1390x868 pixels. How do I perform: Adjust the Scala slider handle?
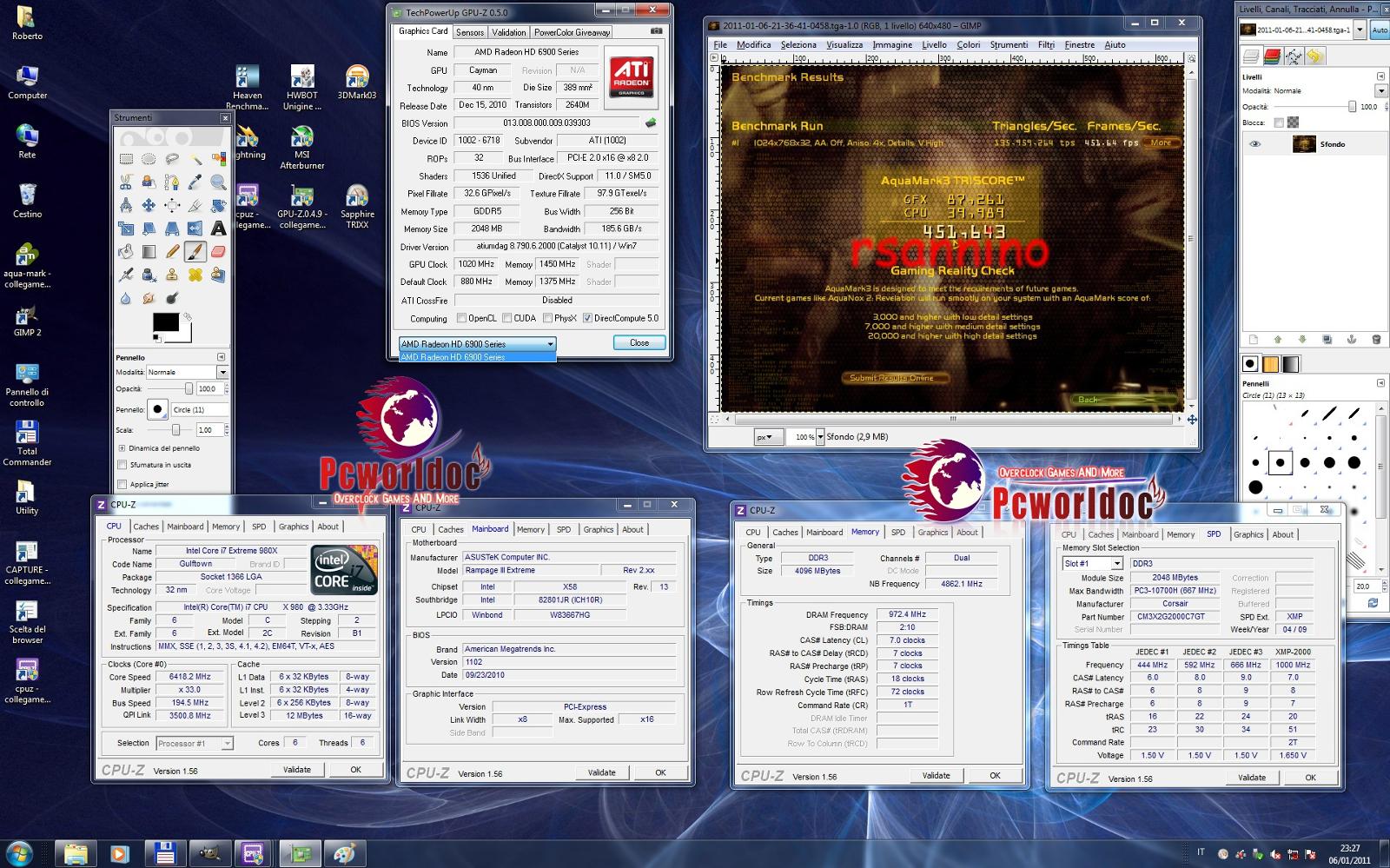point(175,430)
